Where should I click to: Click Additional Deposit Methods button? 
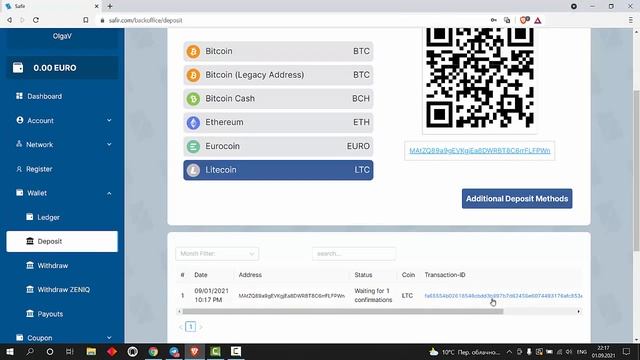(x=517, y=198)
